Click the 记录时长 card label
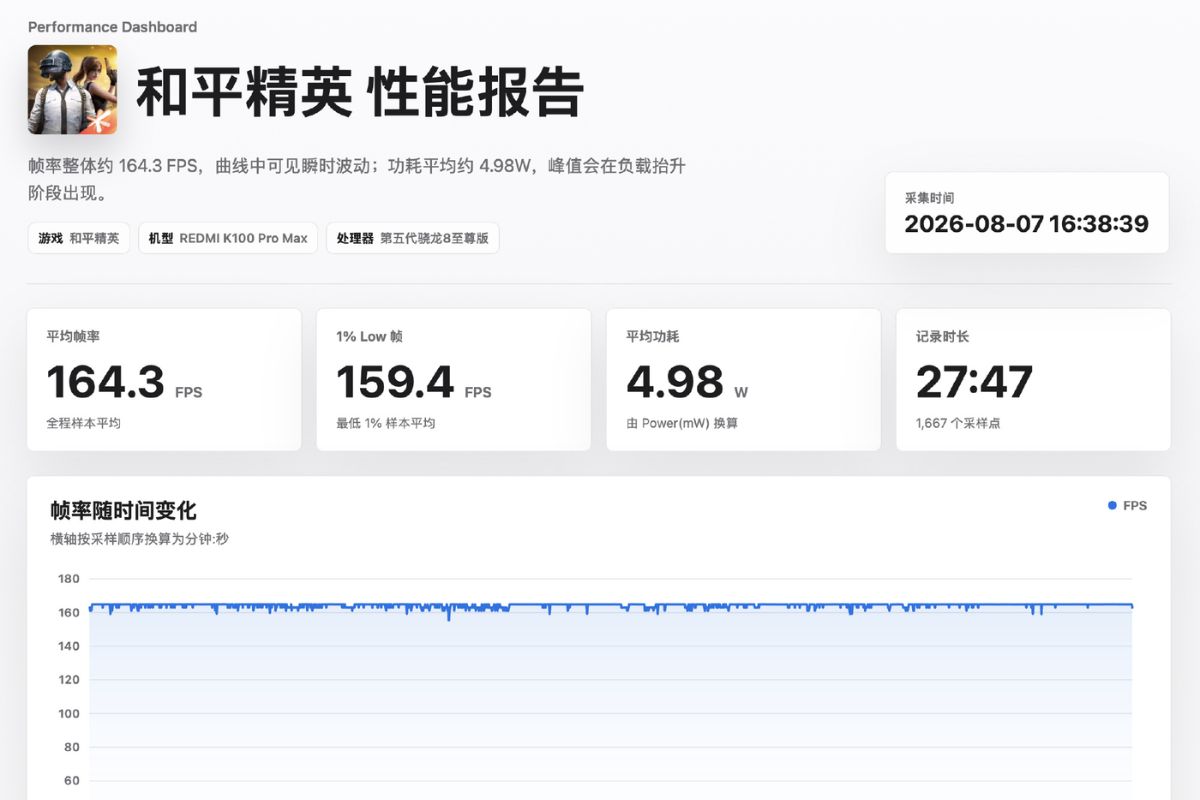 point(943,337)
